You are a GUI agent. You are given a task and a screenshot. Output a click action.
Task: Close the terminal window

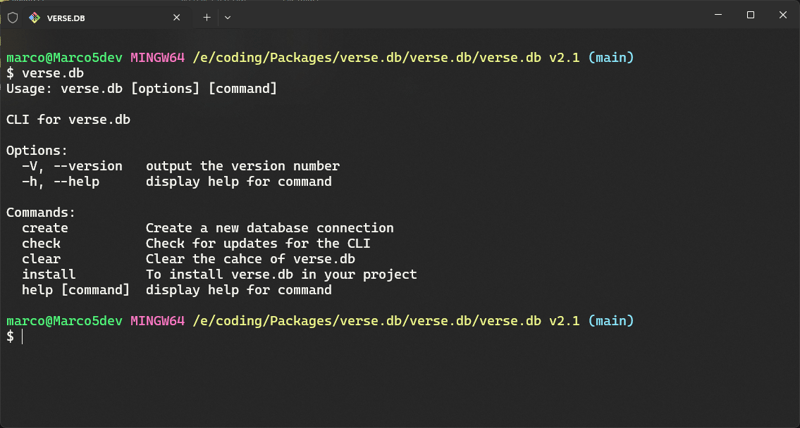(783, 15)
